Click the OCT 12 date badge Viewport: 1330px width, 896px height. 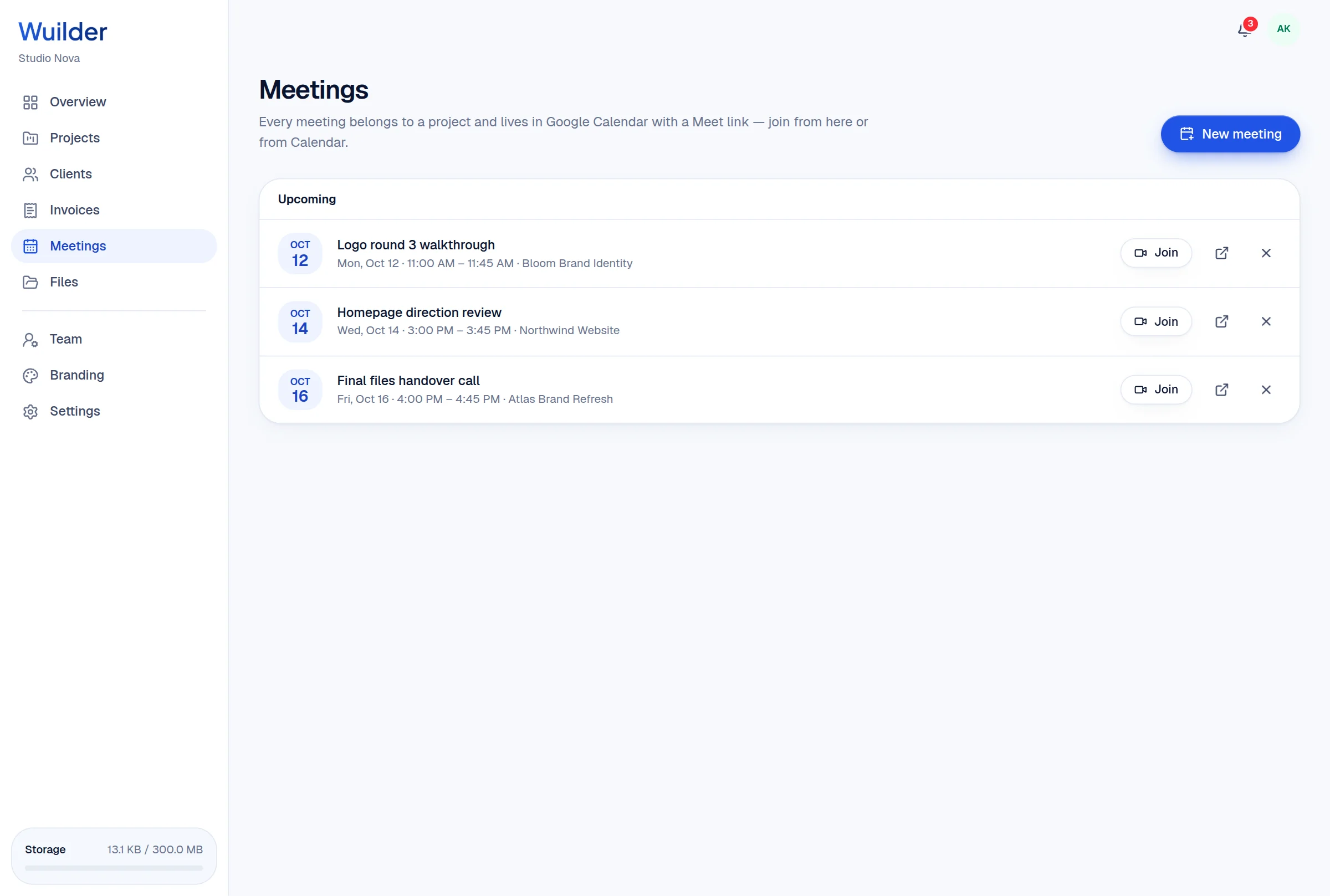(x=300, y=253)
